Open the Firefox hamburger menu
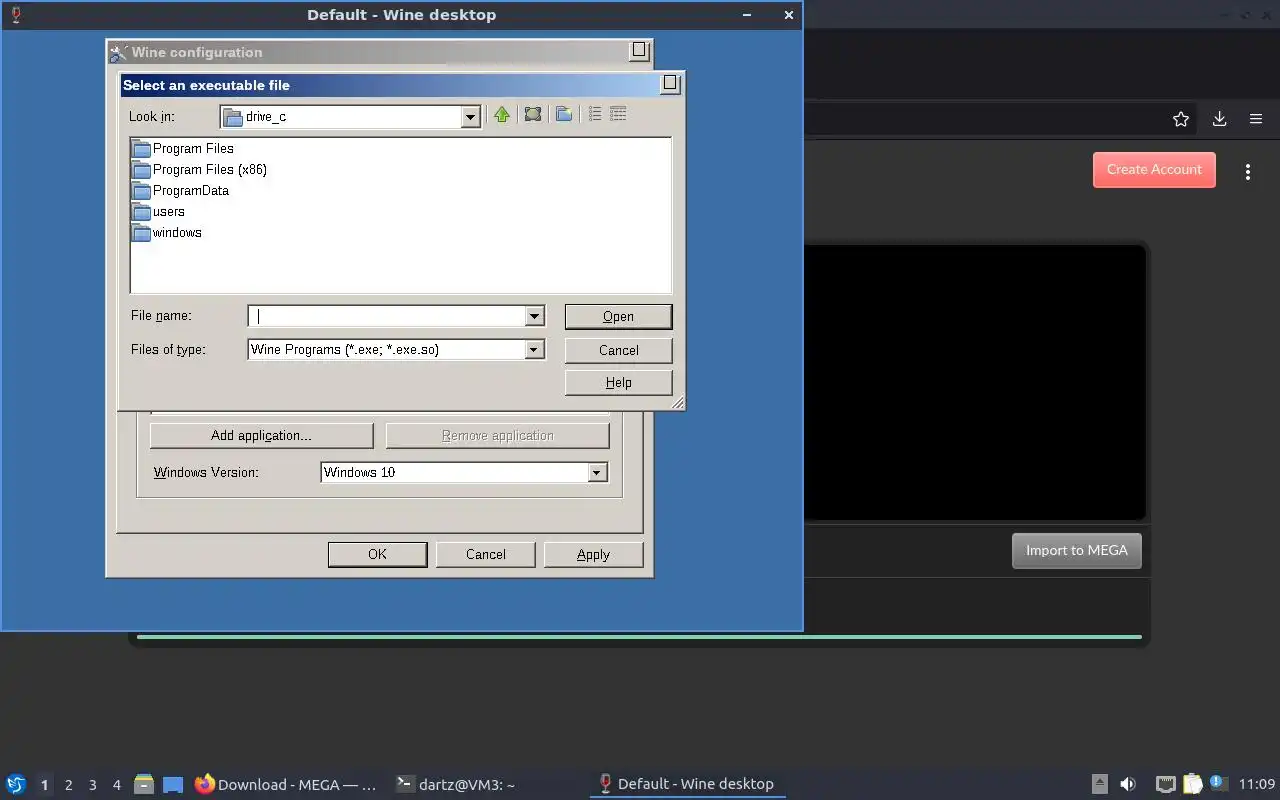Viewport: 1280px width, 800px height. click(1256, 119)
